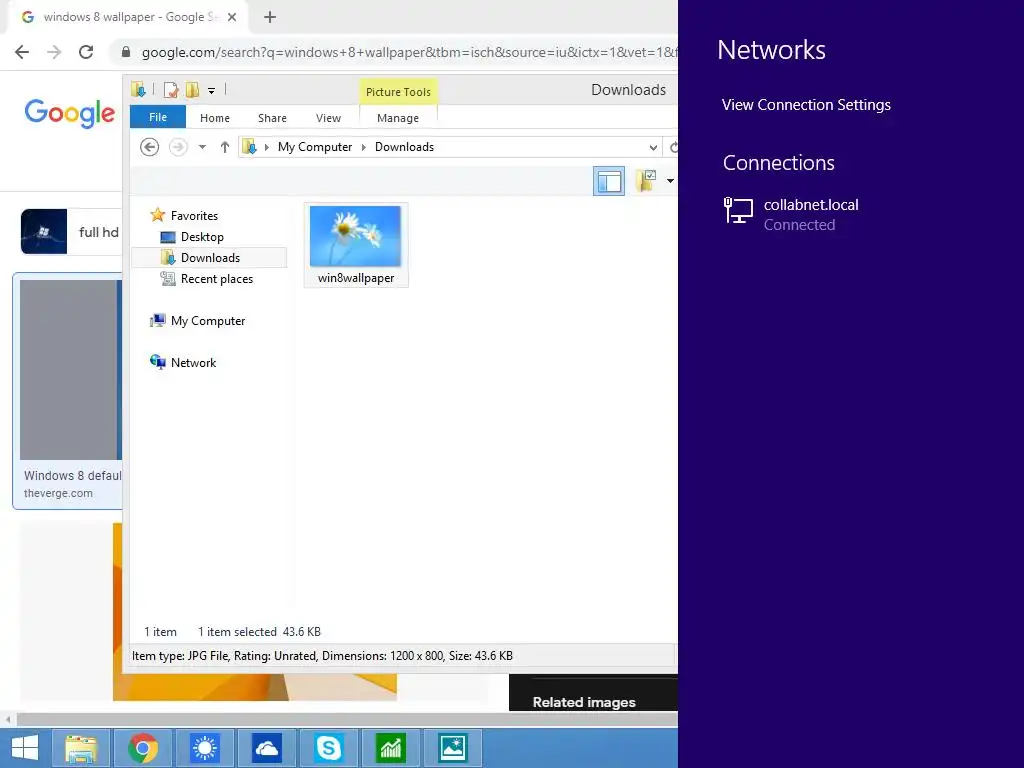Open the Photos app taskbar icon

[x=453, y=748]
